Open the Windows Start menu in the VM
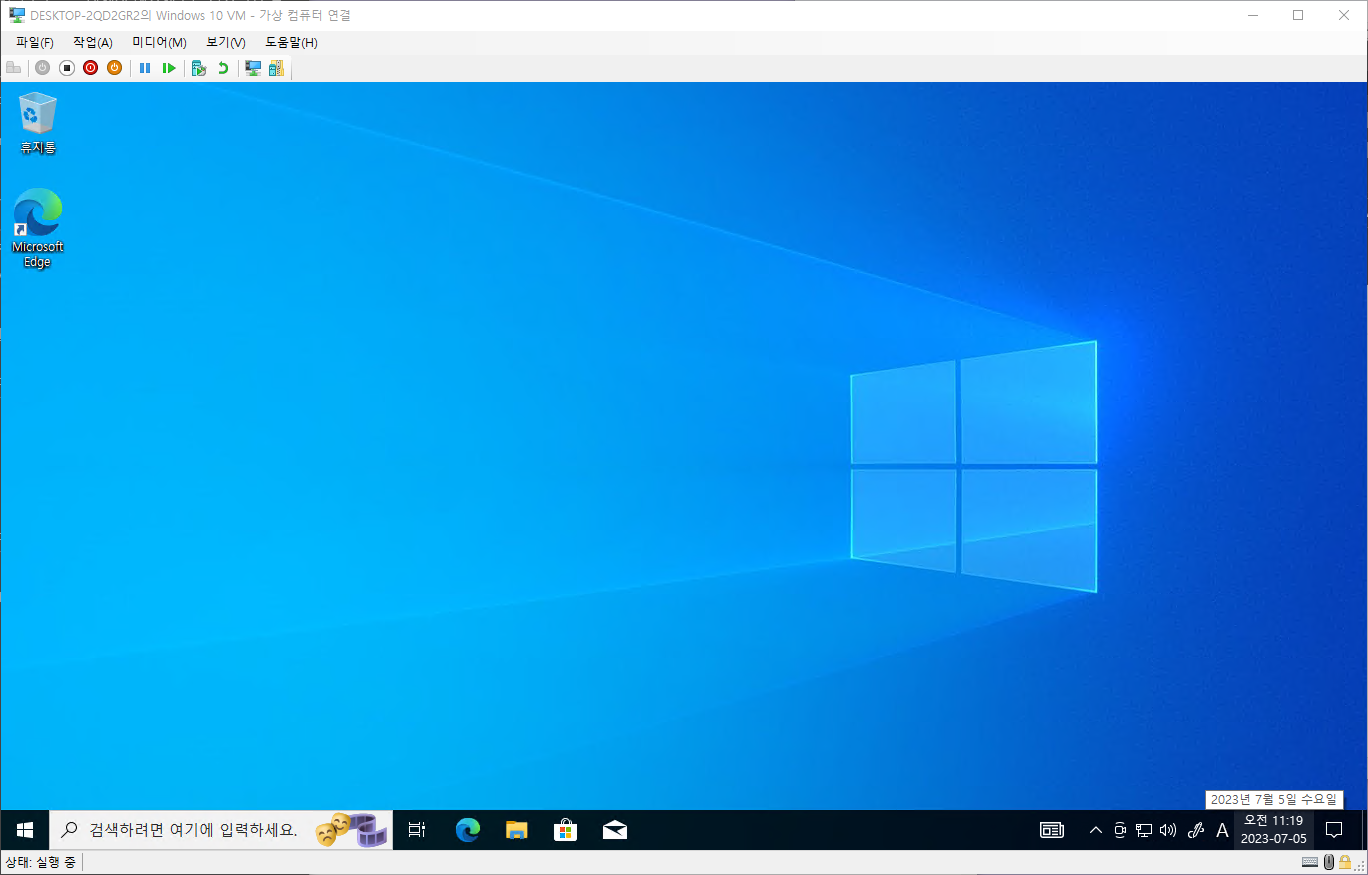 coord(25,830)
